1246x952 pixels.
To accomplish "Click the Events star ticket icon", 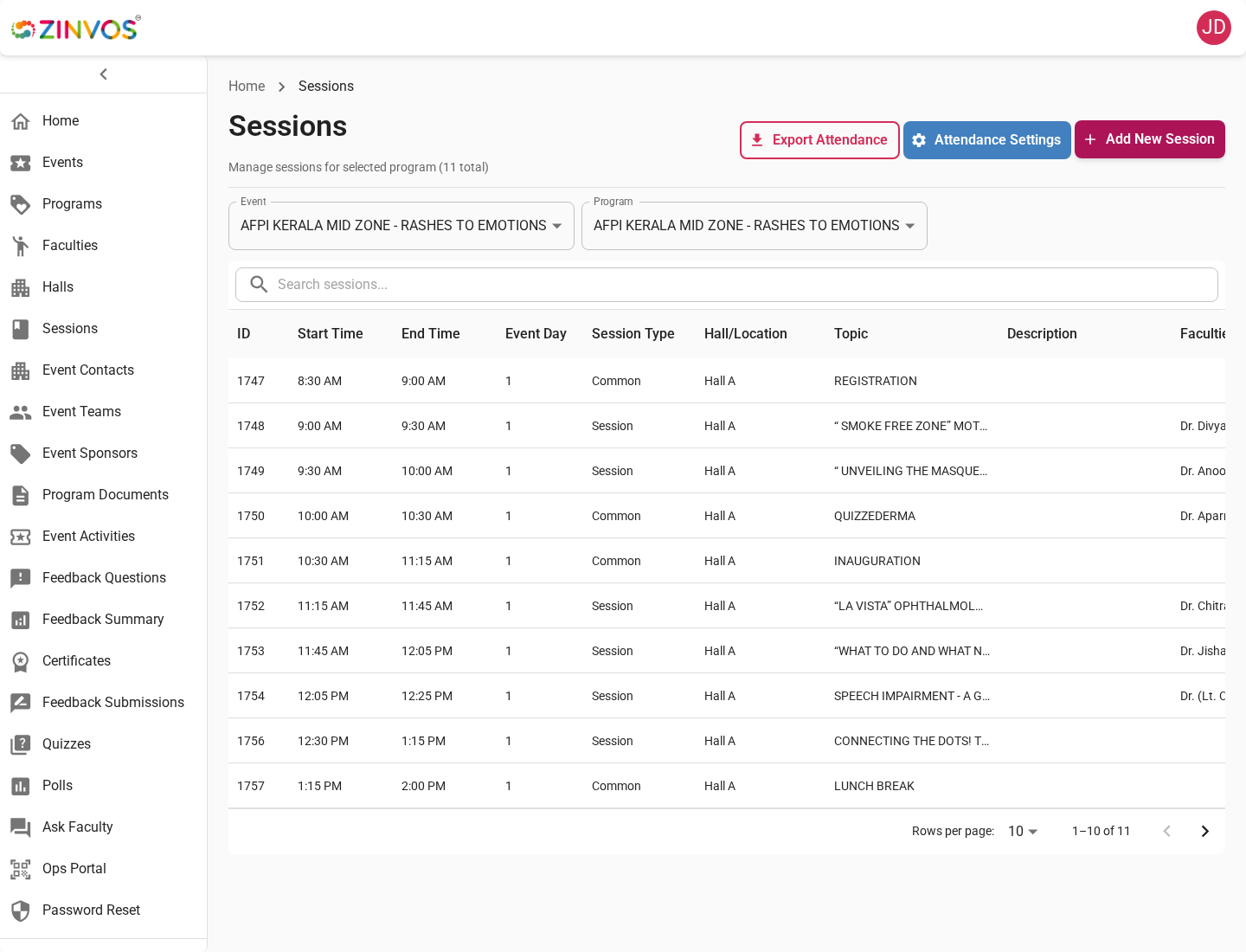I will click(x=21, y=163).
